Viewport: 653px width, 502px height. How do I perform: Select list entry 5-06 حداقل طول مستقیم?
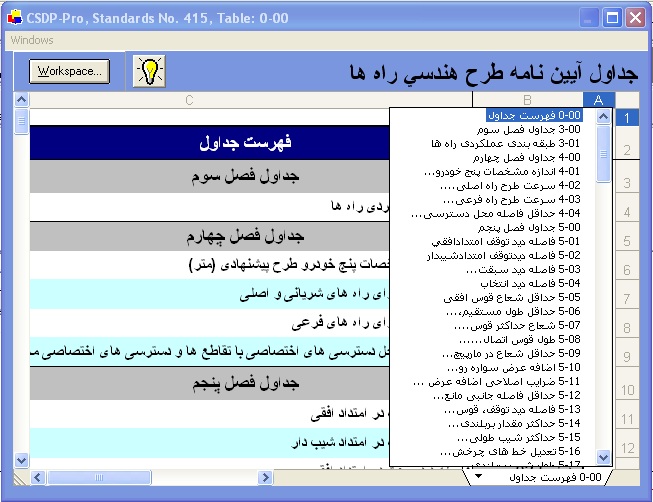coord(513,312)
